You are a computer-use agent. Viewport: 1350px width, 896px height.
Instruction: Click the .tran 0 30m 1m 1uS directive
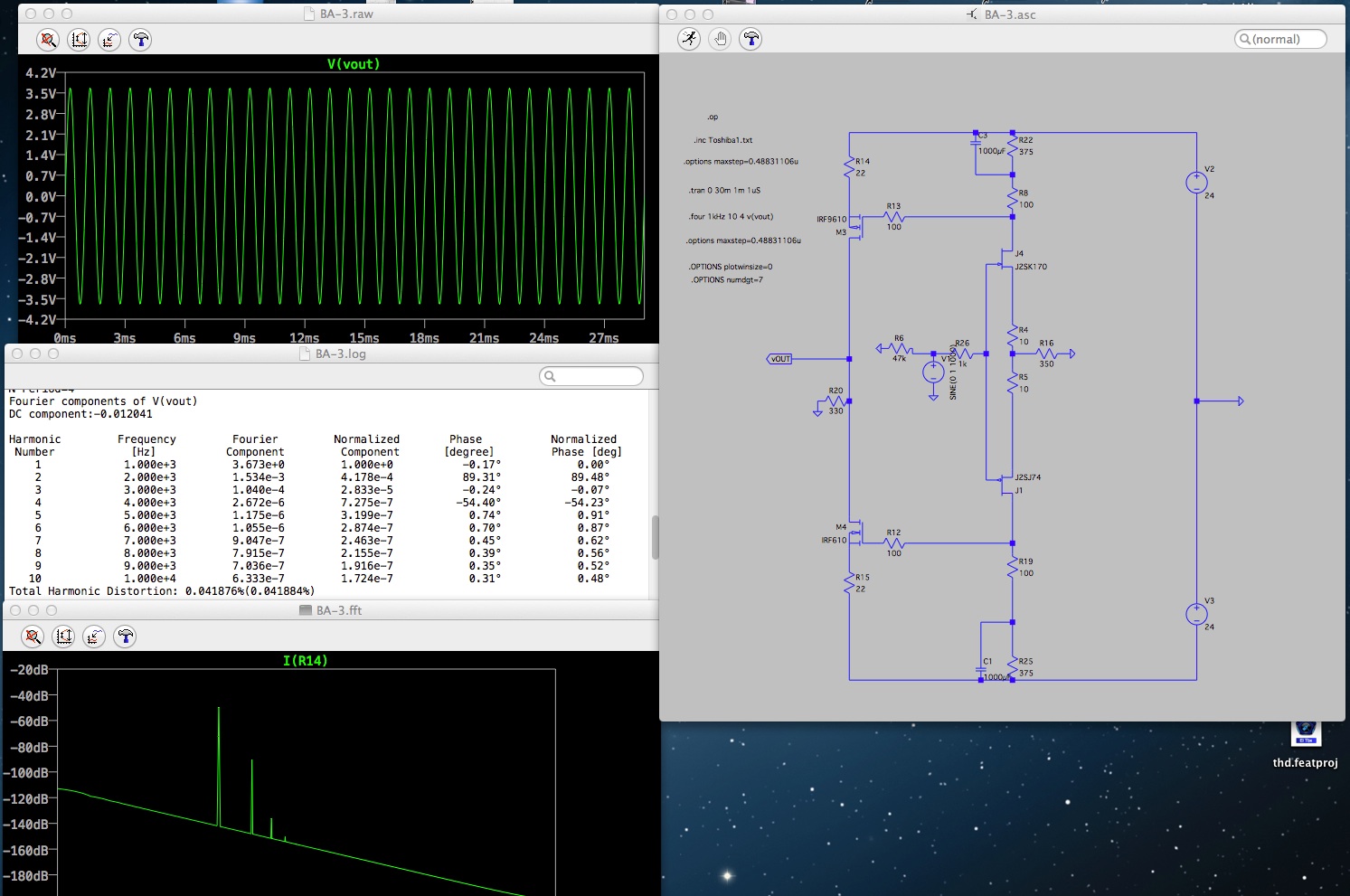tap(724, 191)
